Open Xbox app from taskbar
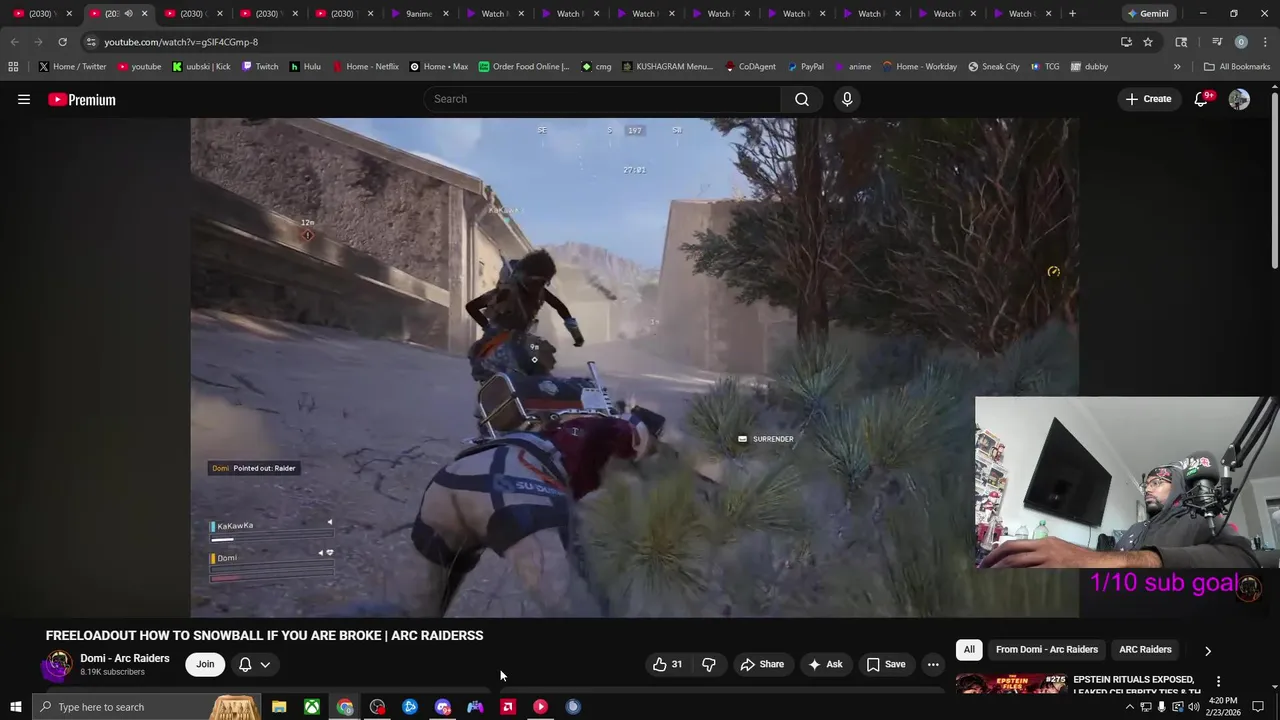 click(312, 707)
